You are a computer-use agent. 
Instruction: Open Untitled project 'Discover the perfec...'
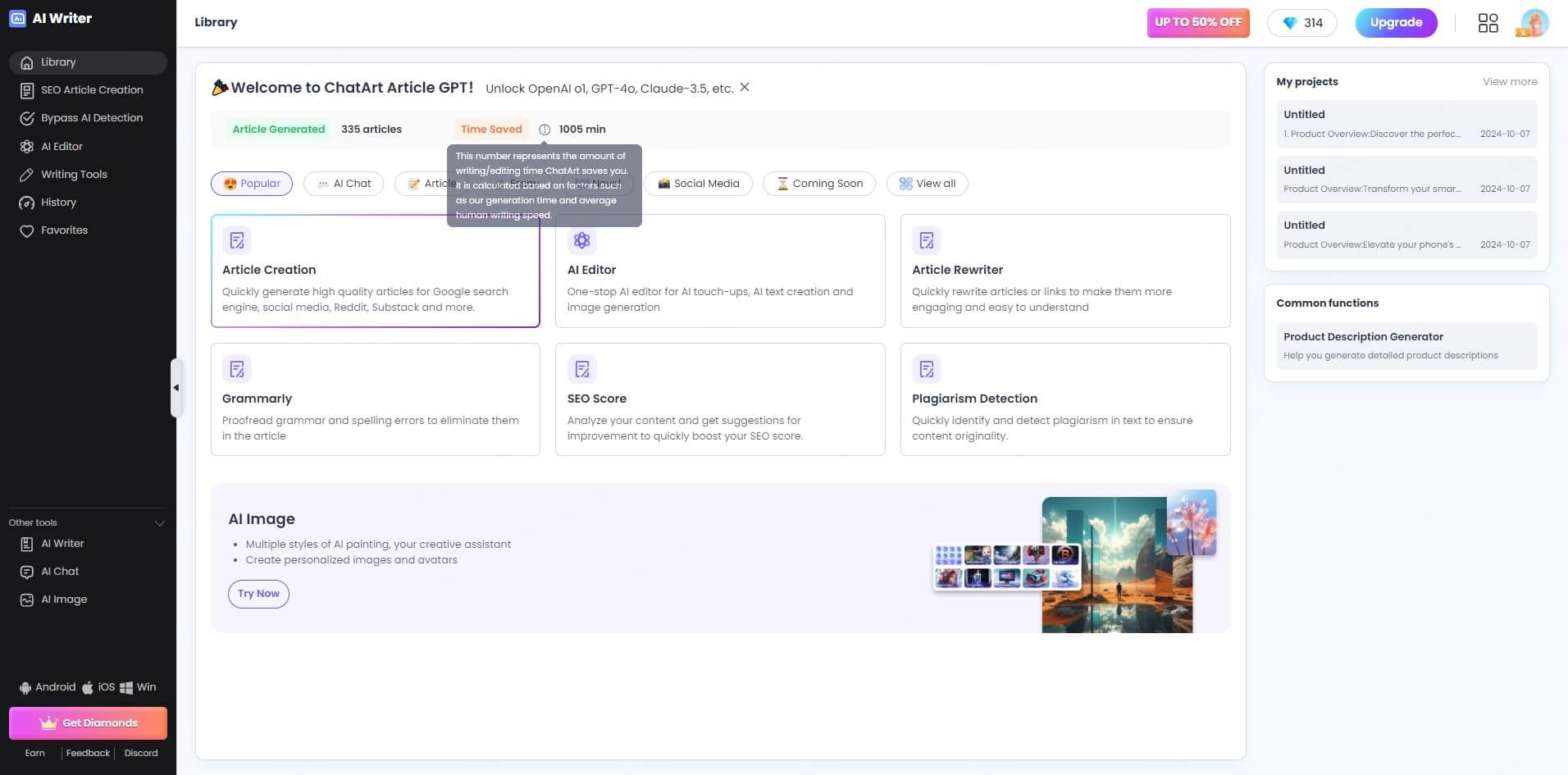coord(1406,124)
